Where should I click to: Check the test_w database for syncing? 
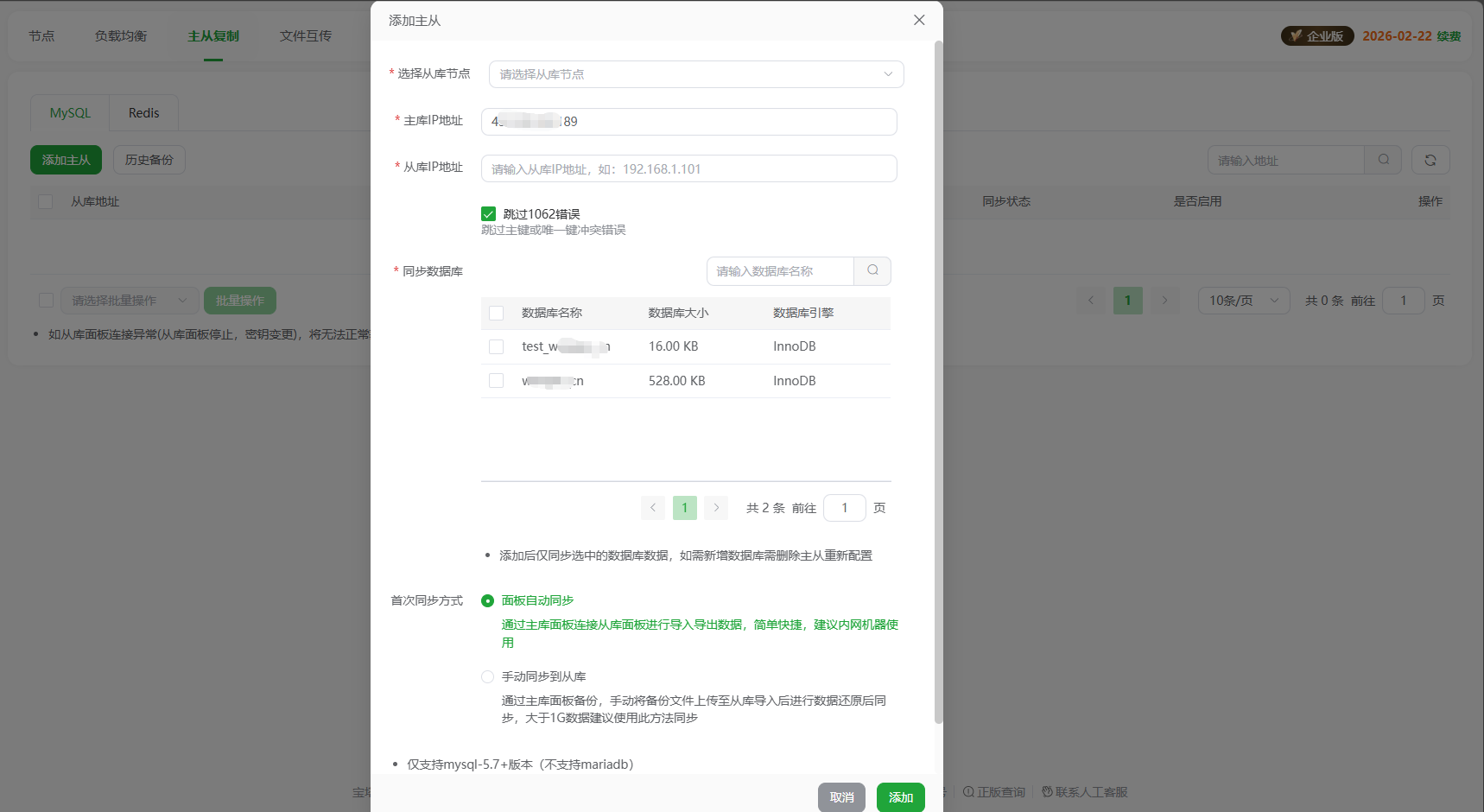point(496,346)
